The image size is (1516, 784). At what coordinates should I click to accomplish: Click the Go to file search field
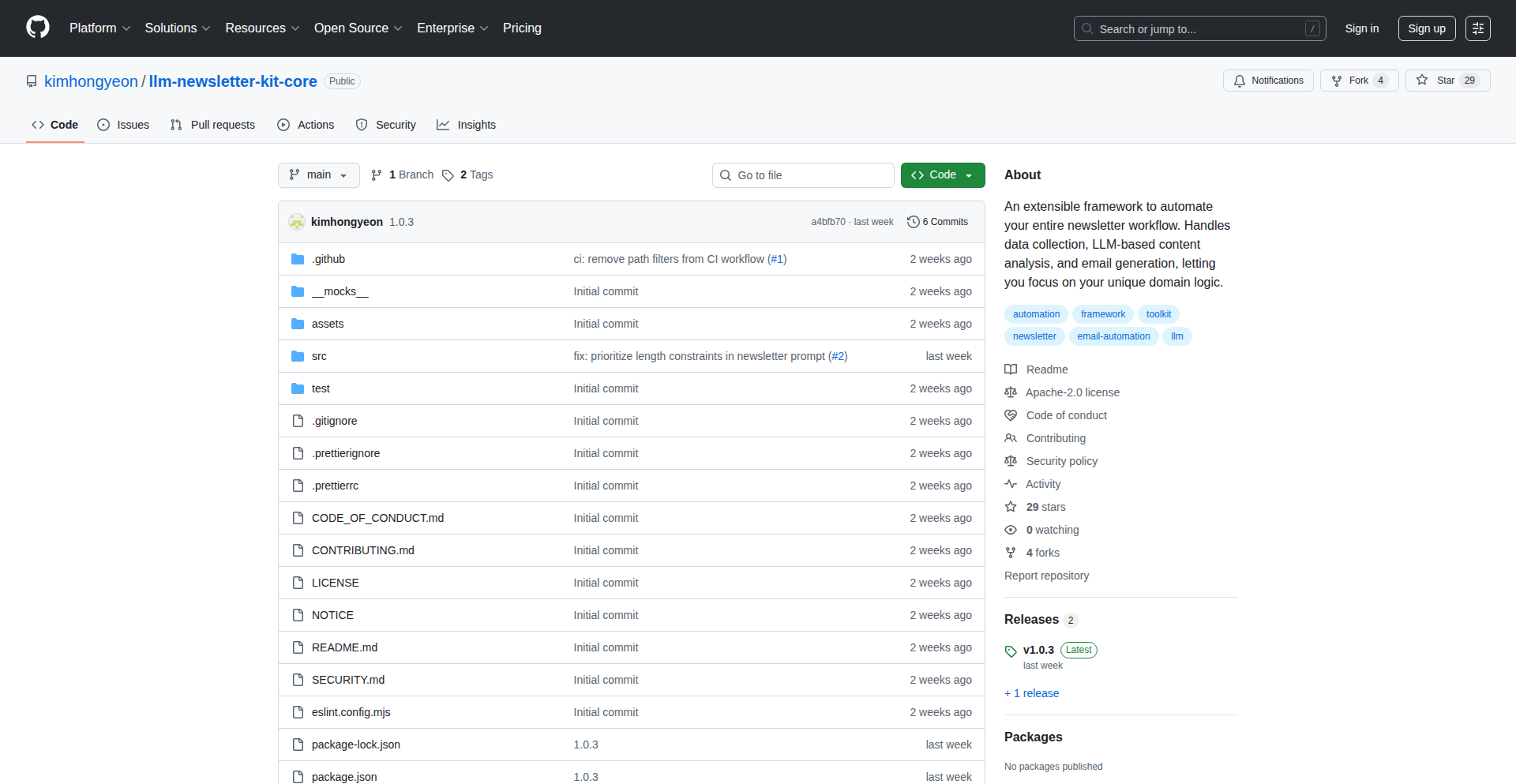(803, 175)
